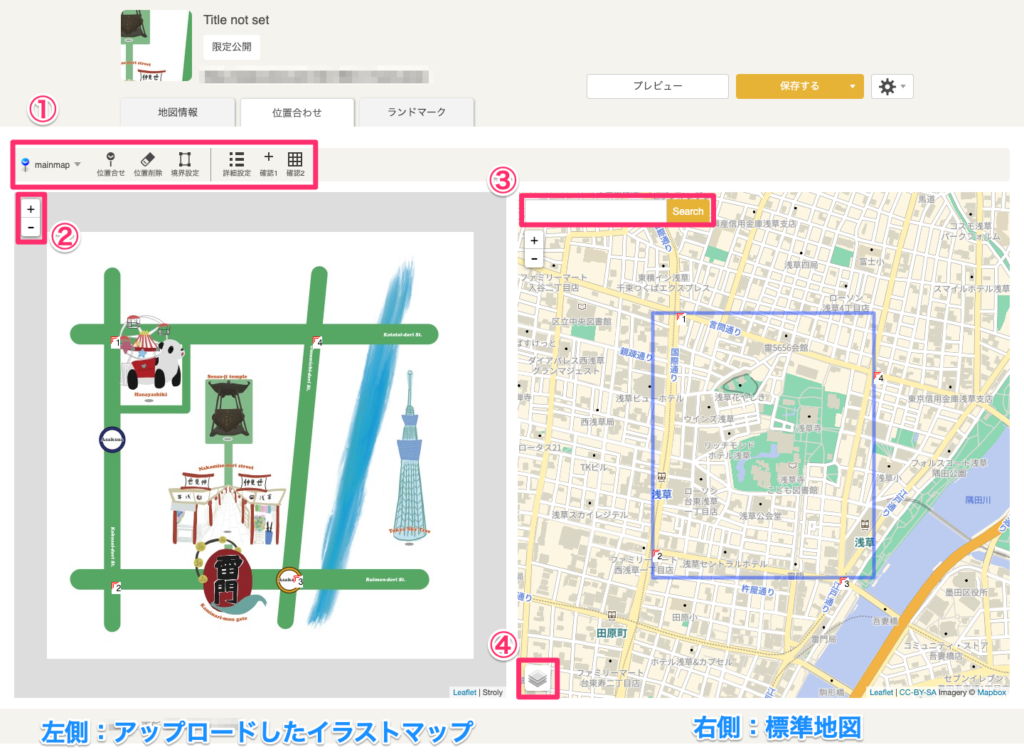Zoom out on the illustrated map
The width and height of the screenshot is (1024, 752).
click(x=31, y=228)
